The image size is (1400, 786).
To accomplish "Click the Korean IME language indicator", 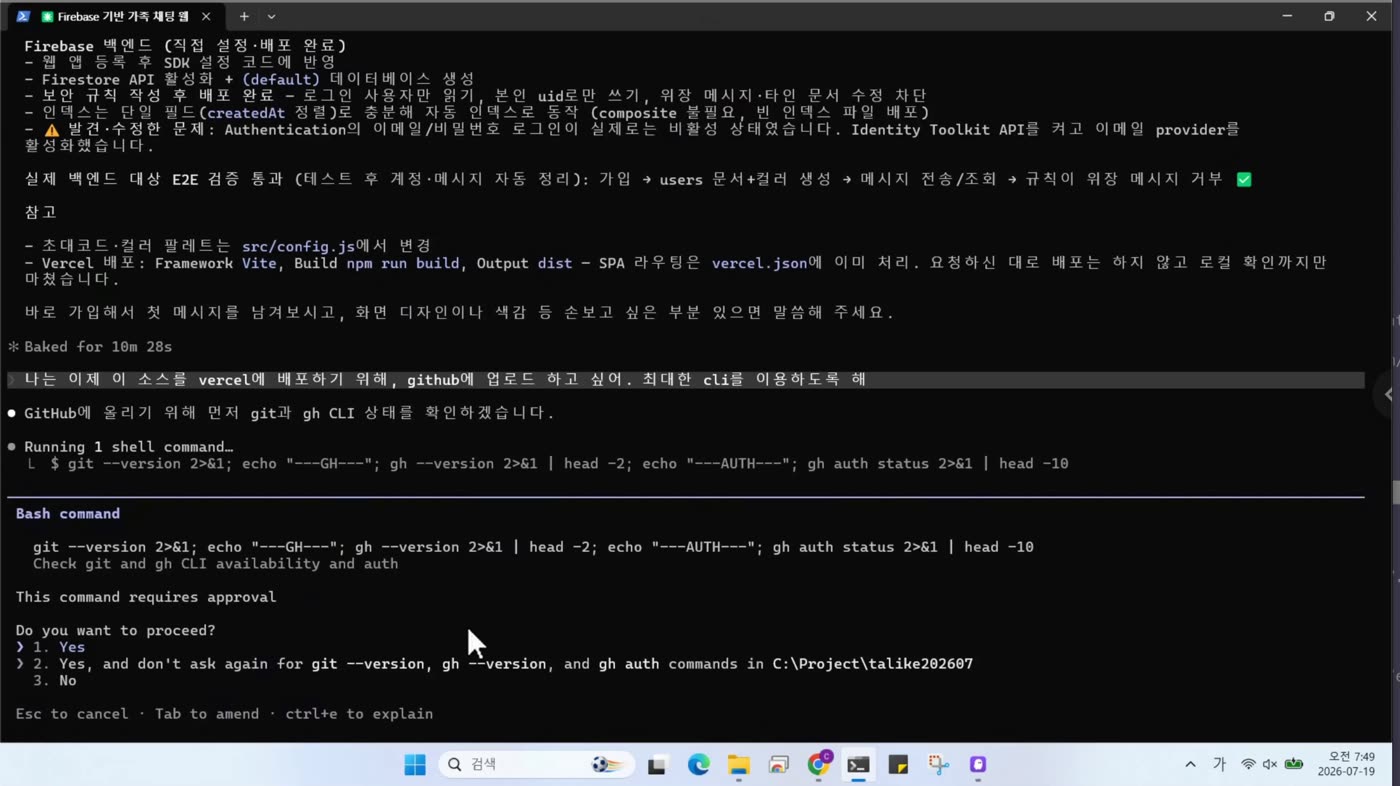I will pos(1219,765).
